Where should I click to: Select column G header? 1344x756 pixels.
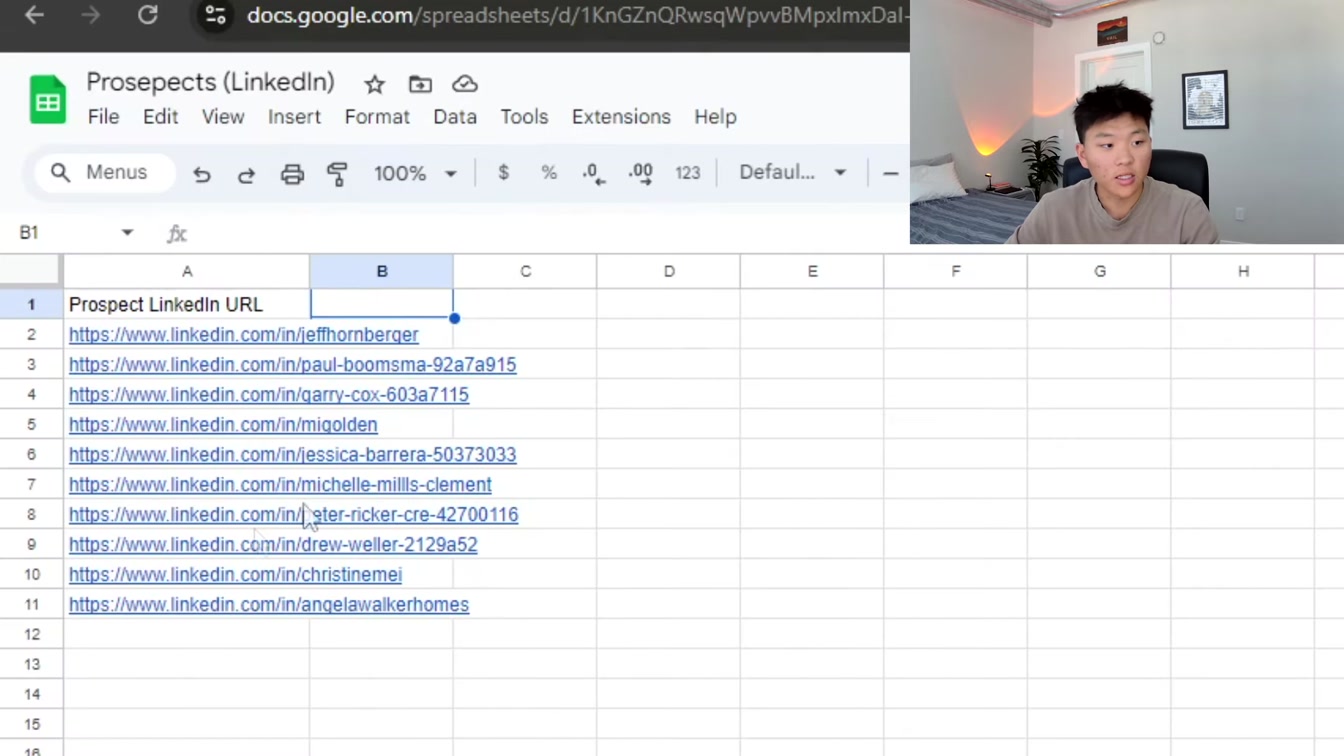click(x=1099, y=271)
